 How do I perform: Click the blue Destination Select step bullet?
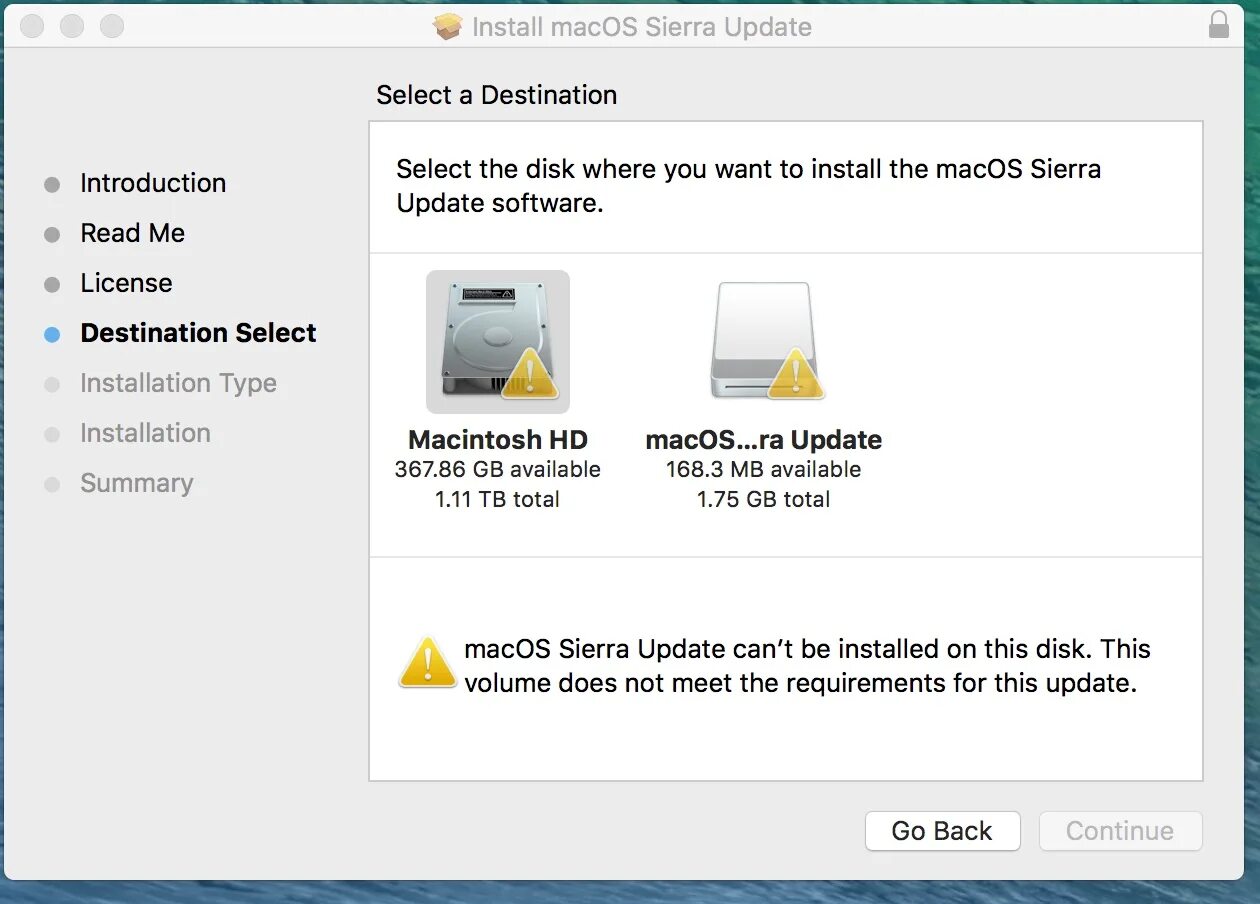(52, 335)
